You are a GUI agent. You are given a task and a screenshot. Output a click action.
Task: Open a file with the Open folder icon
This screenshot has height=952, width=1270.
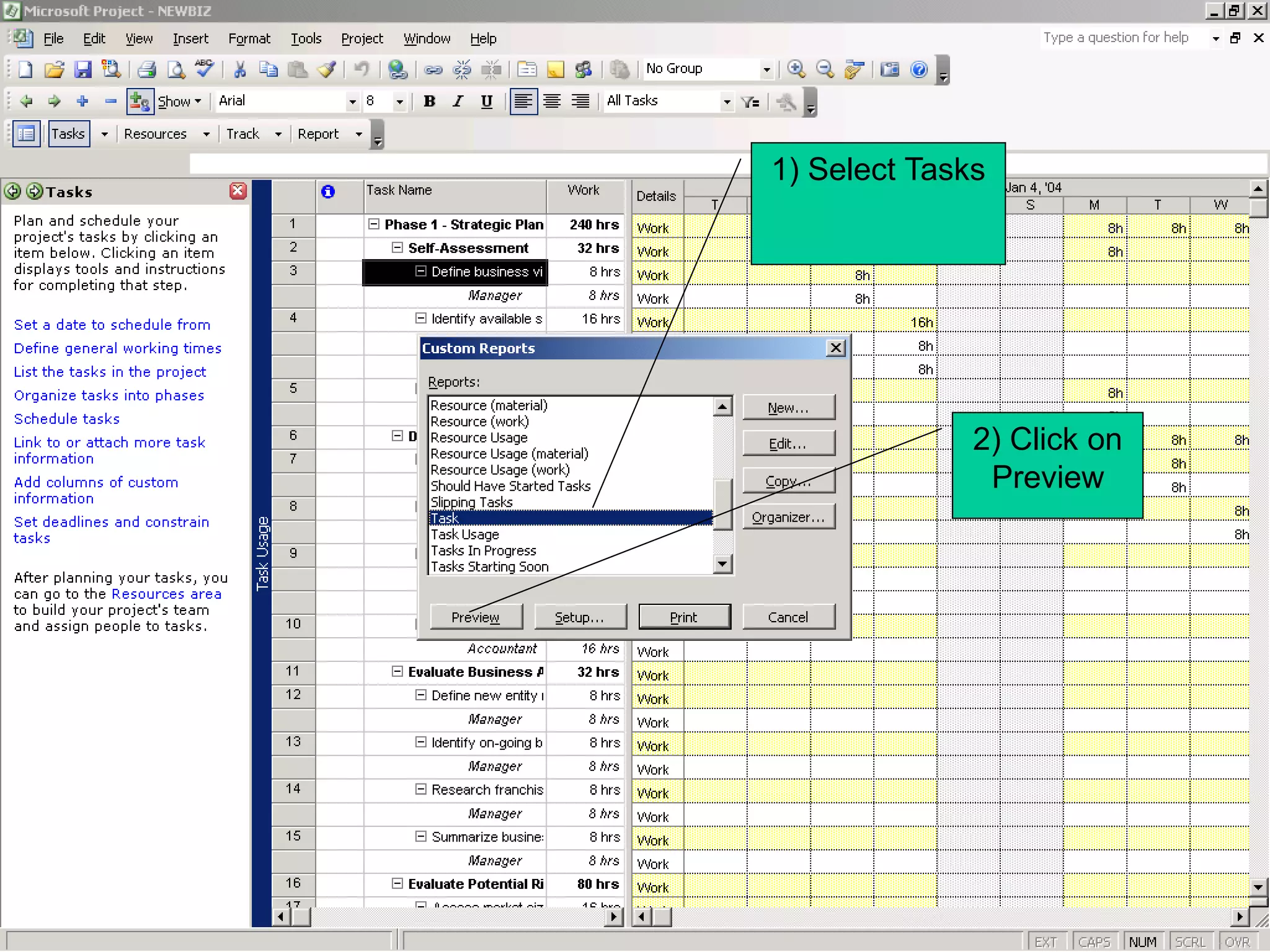pos(54,69)
